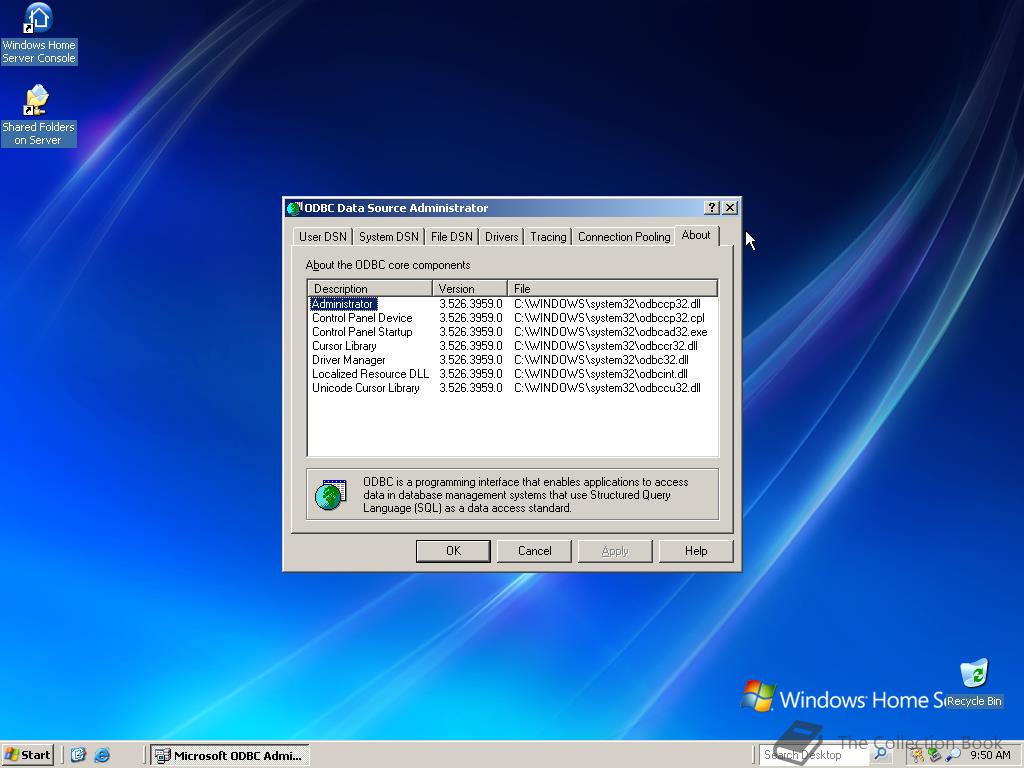Select the Control Panel Startup row
Image resolution: width=1024 pixels, height=768 pixels.
513,332
